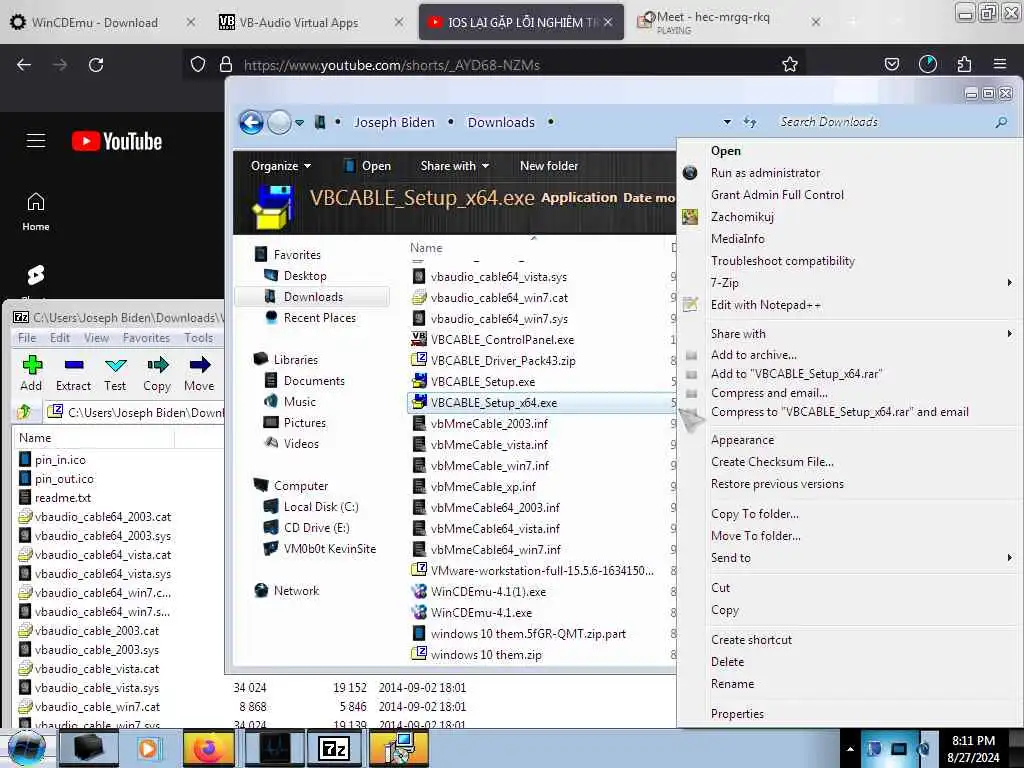The height and width of the screenshot is (768, 1024).
Task: Click tracking protection shield icon
Action: pyautogui.click(x=198, y=64)
